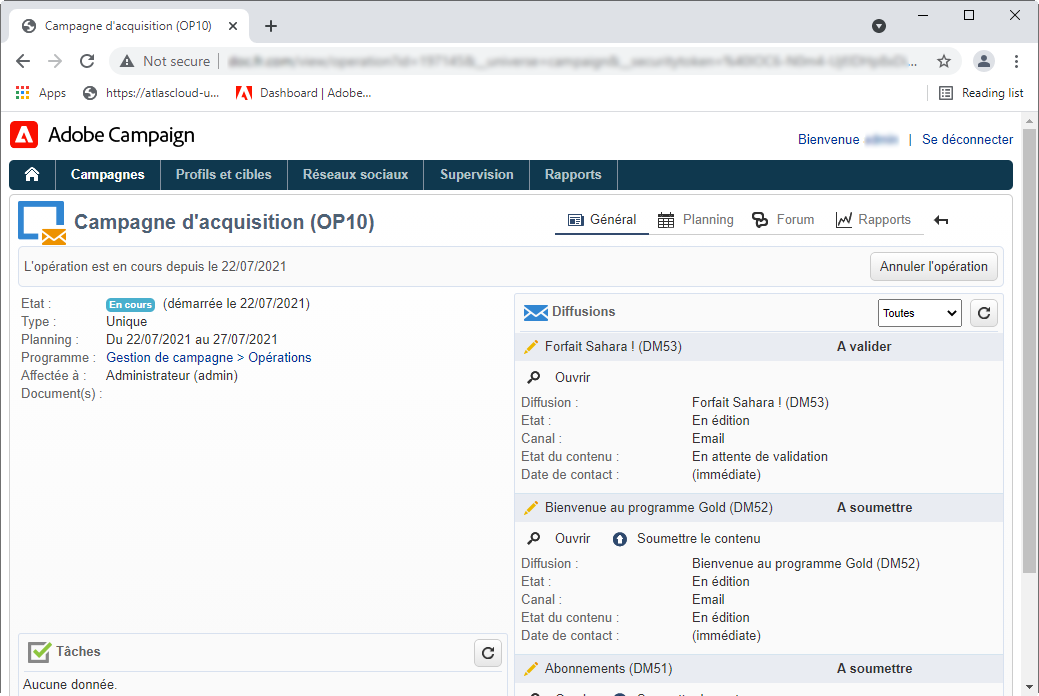Viewport: 1039px width, 696px height.
Task: Click the A valider status text
Action: click(863, 347)
